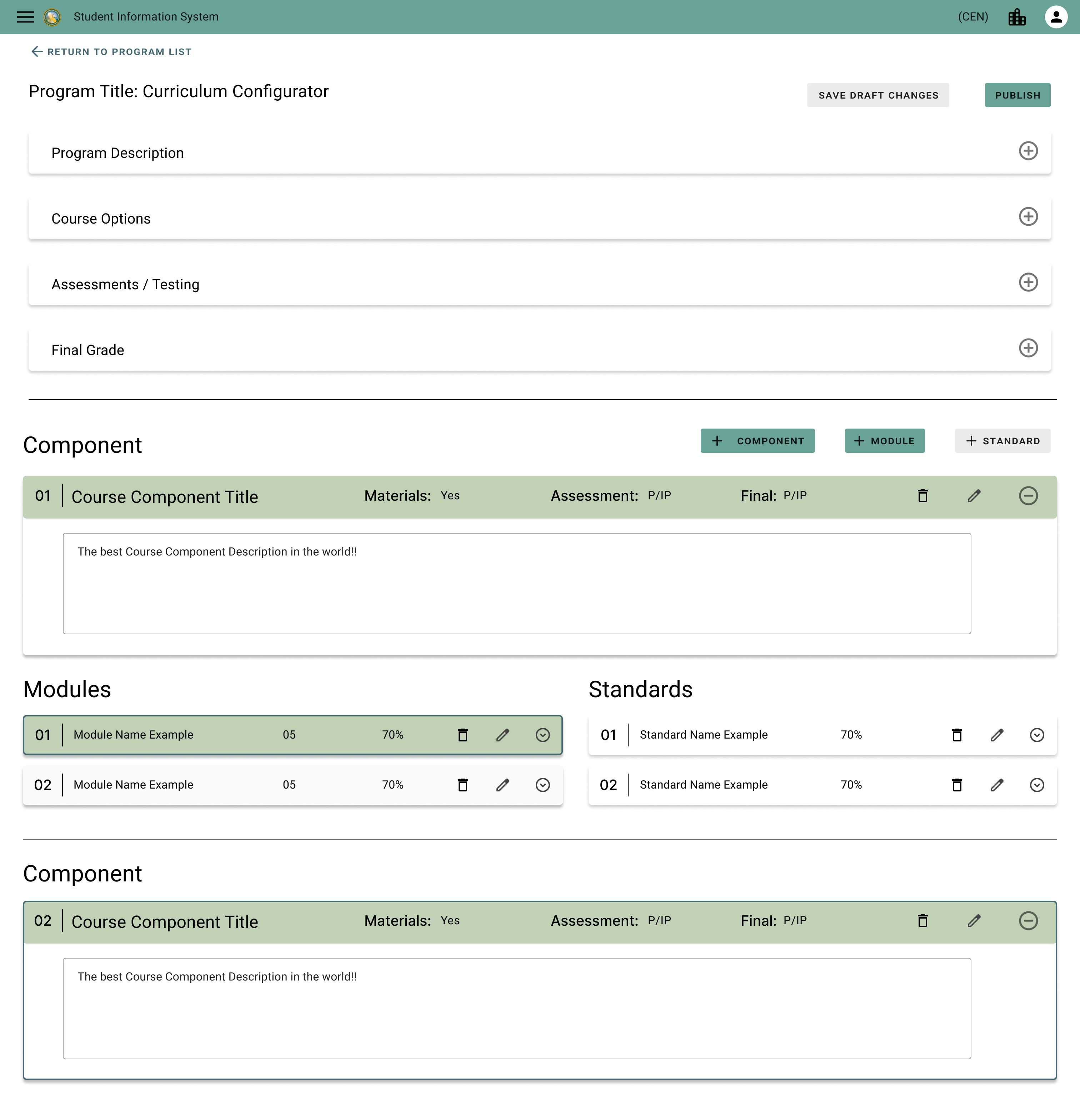Expand the Assessments / Testing section

pos(1029,282)
